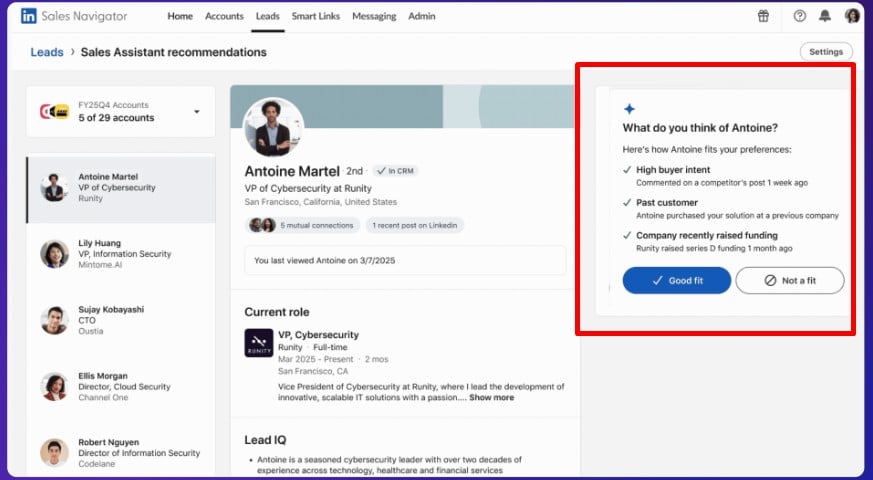The image size is (873, 480).
Task: Open Smart Links tab
Action: [x=316, y=16]
